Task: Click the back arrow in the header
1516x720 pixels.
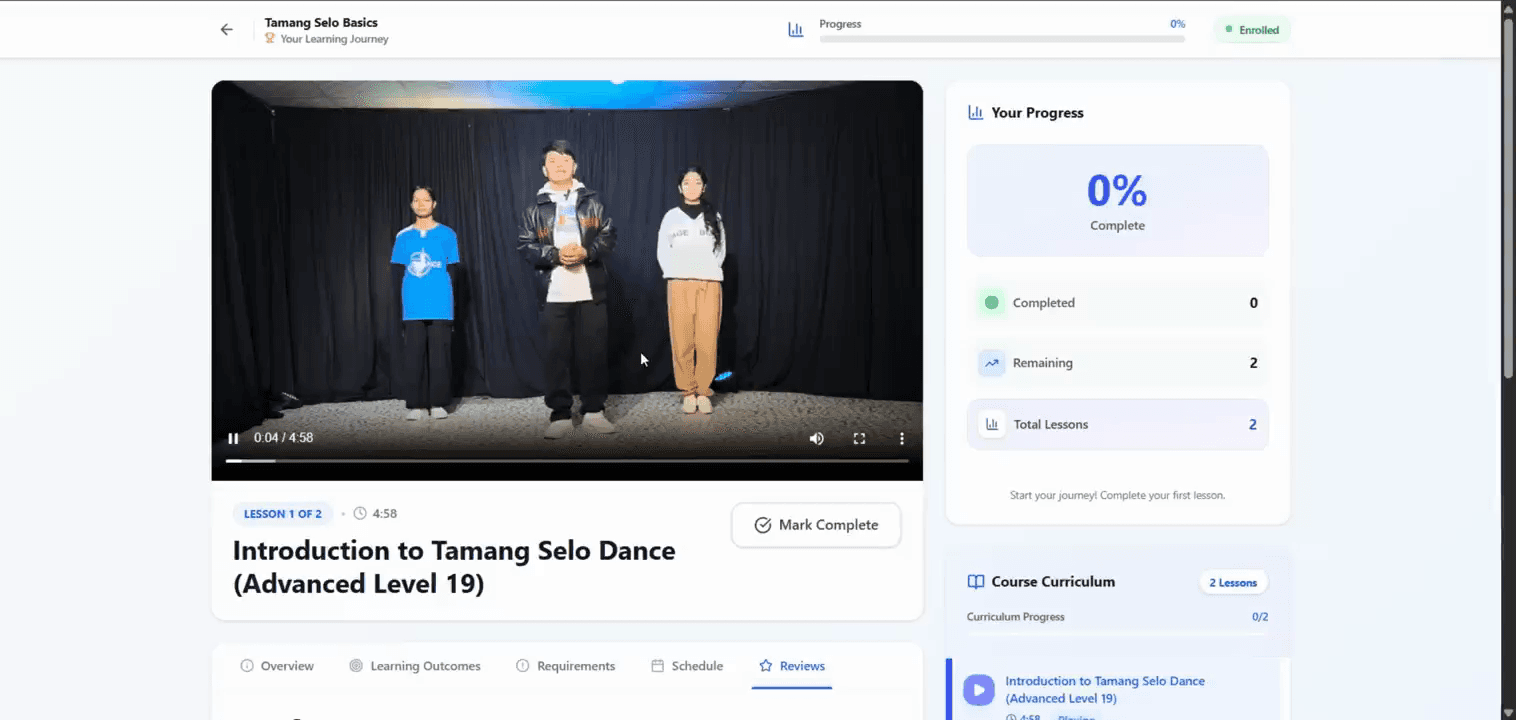Action: tap(227, 30)
